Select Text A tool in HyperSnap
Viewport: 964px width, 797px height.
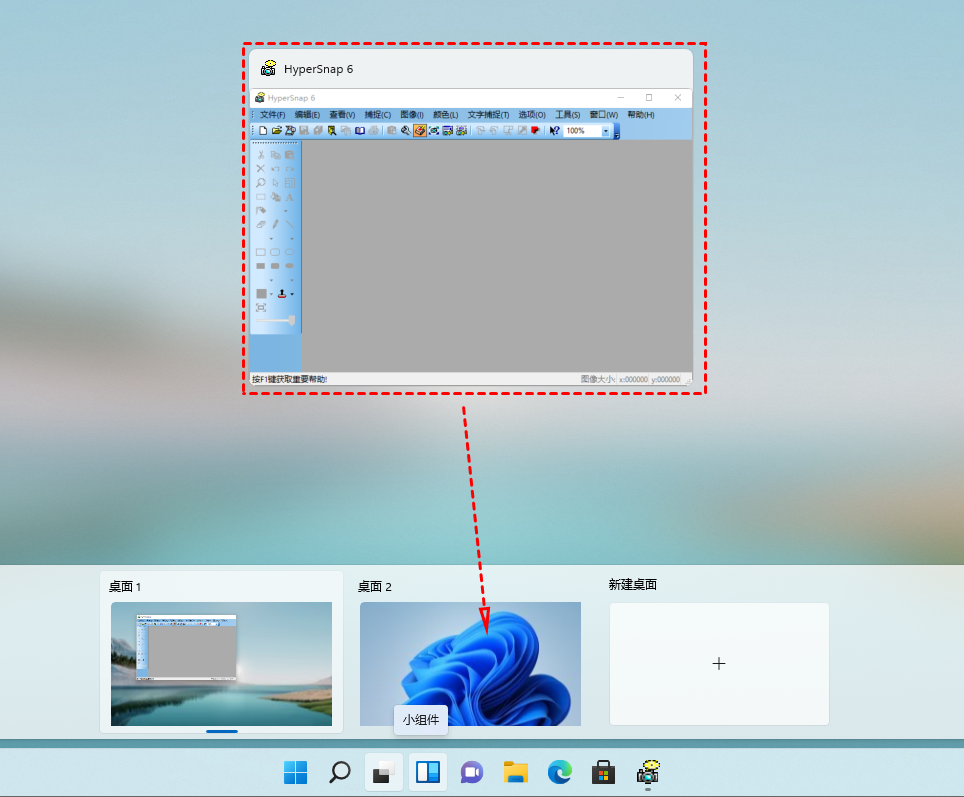pos(290,197)
